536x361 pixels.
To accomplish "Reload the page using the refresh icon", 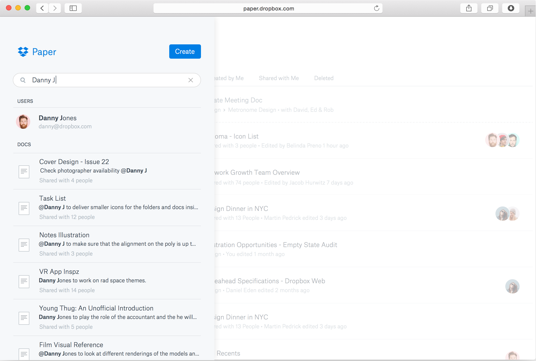I will [376, 8].
